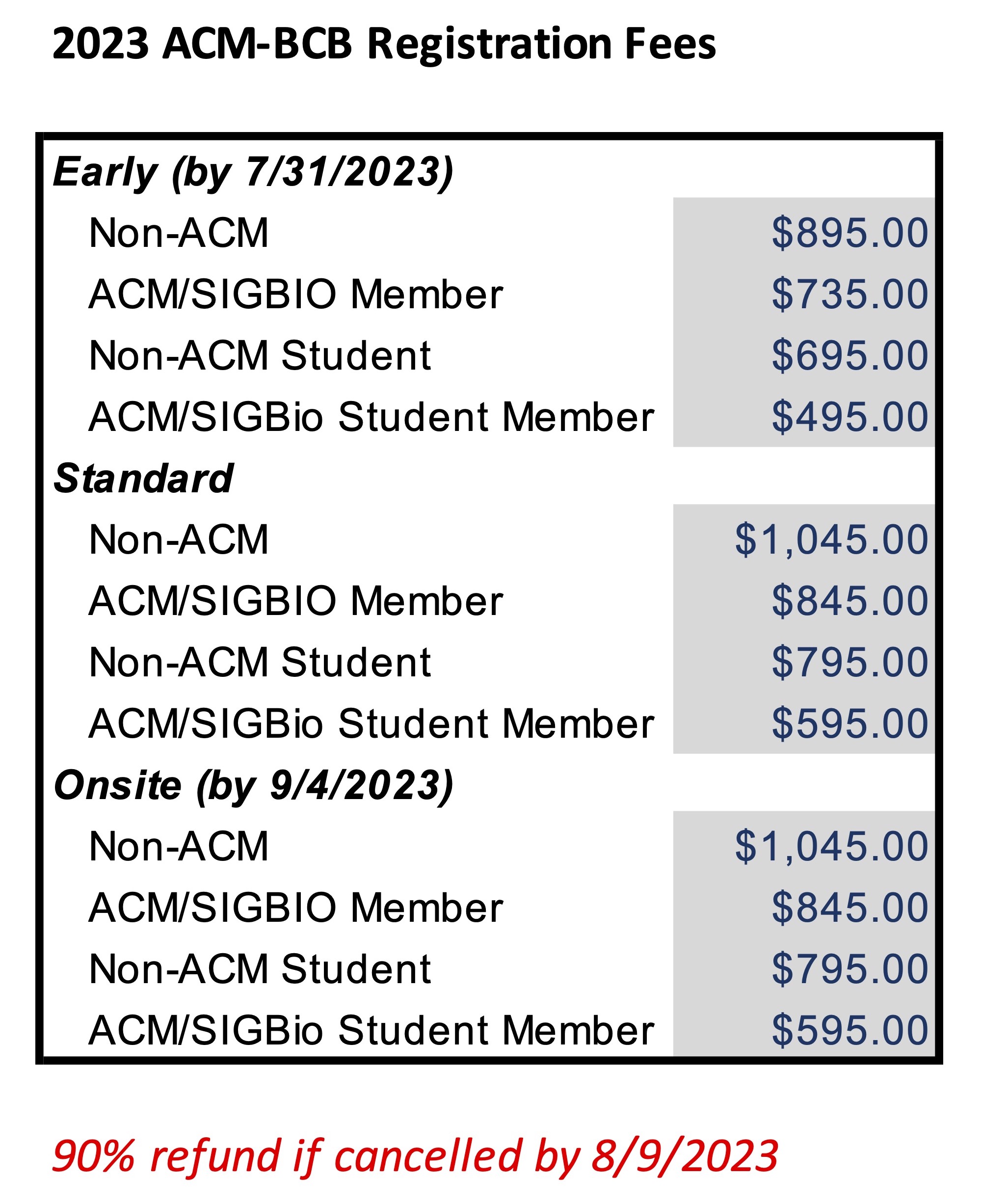Select ACM/SIGBIO Member label under Early section
This screenshot has width=981, height=1204.
pyautogui.click(x=295, y=294)
